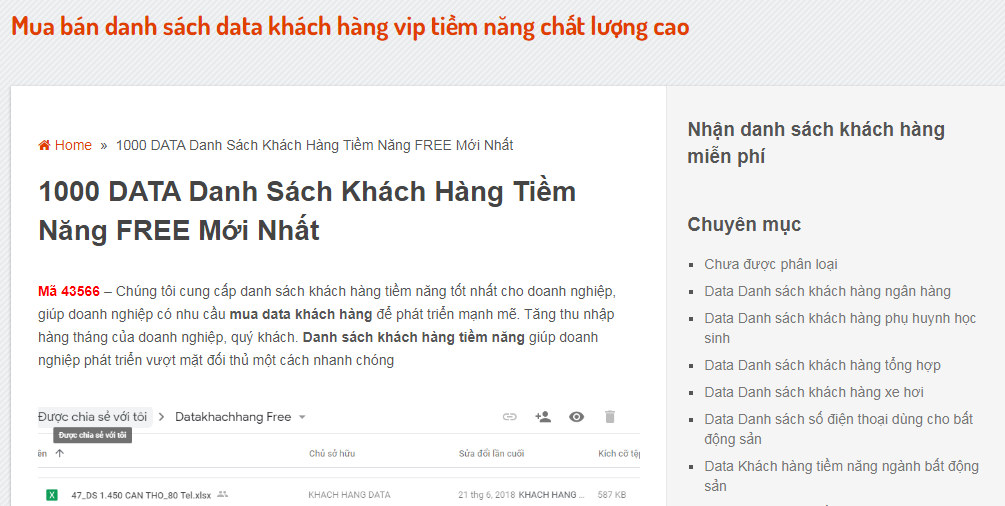Click the add person share icon
The image size is (1005, 506).
click(543, 417)
